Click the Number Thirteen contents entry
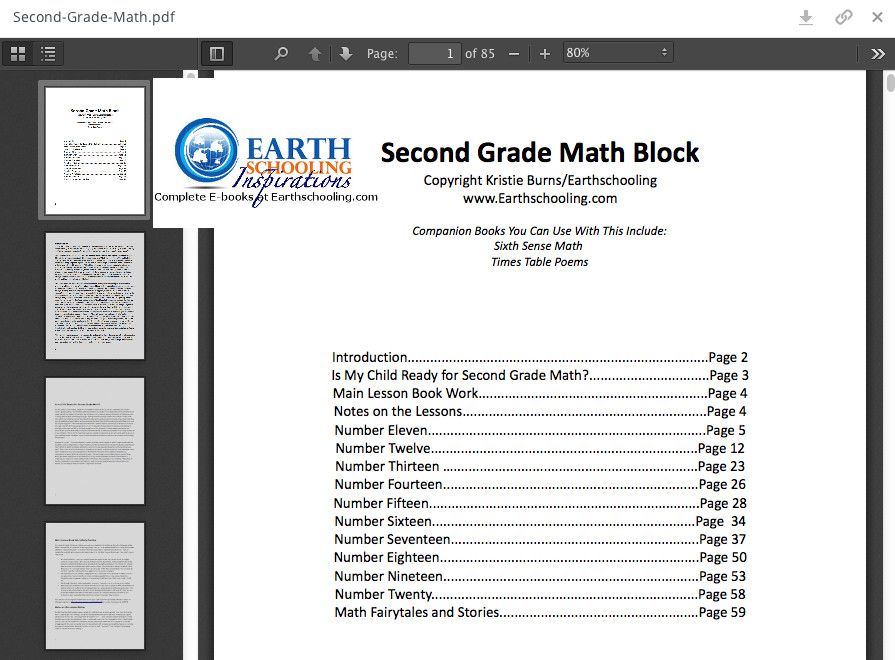Image resolution: width=895 pixels, height=660 pixels. [539, 466]
